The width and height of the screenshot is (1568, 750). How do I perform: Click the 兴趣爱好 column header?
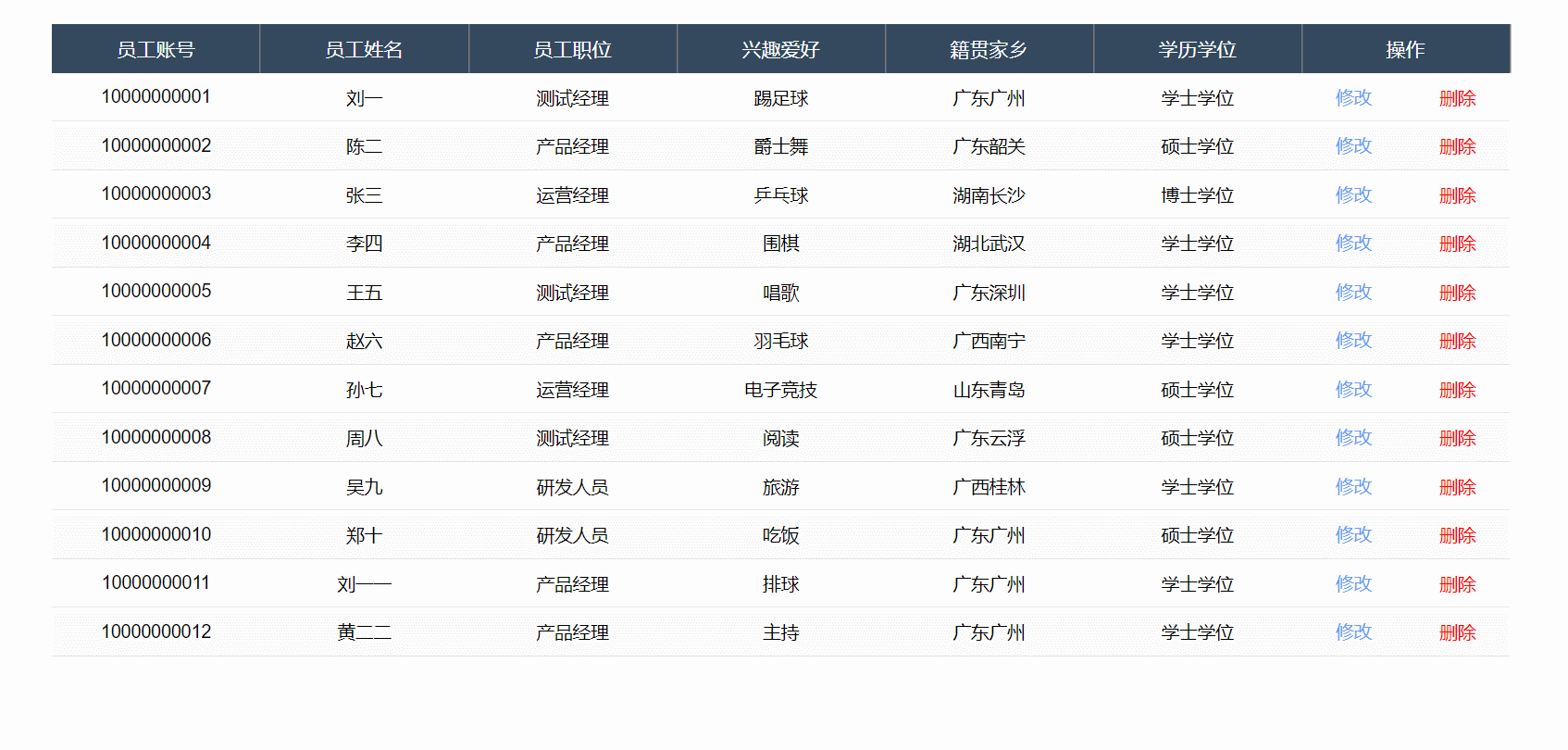(x=780, y=50)
